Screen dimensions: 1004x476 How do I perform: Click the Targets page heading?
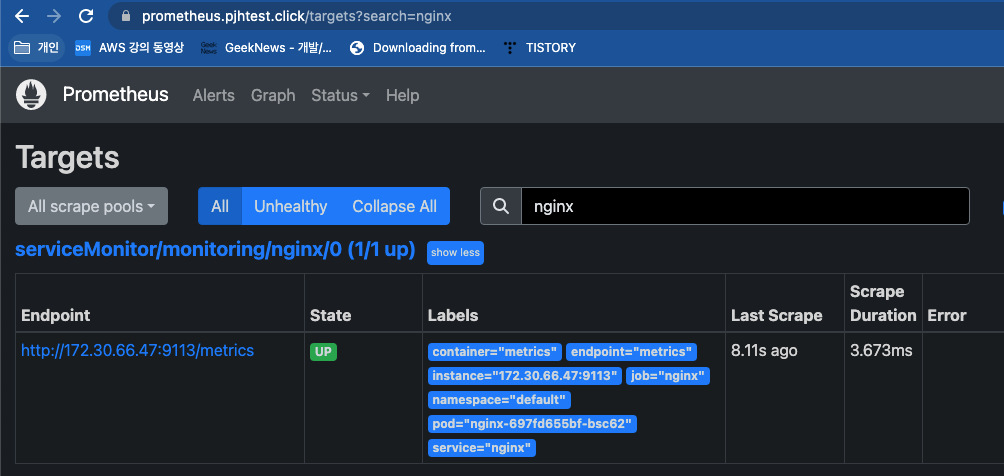point(67,158)
